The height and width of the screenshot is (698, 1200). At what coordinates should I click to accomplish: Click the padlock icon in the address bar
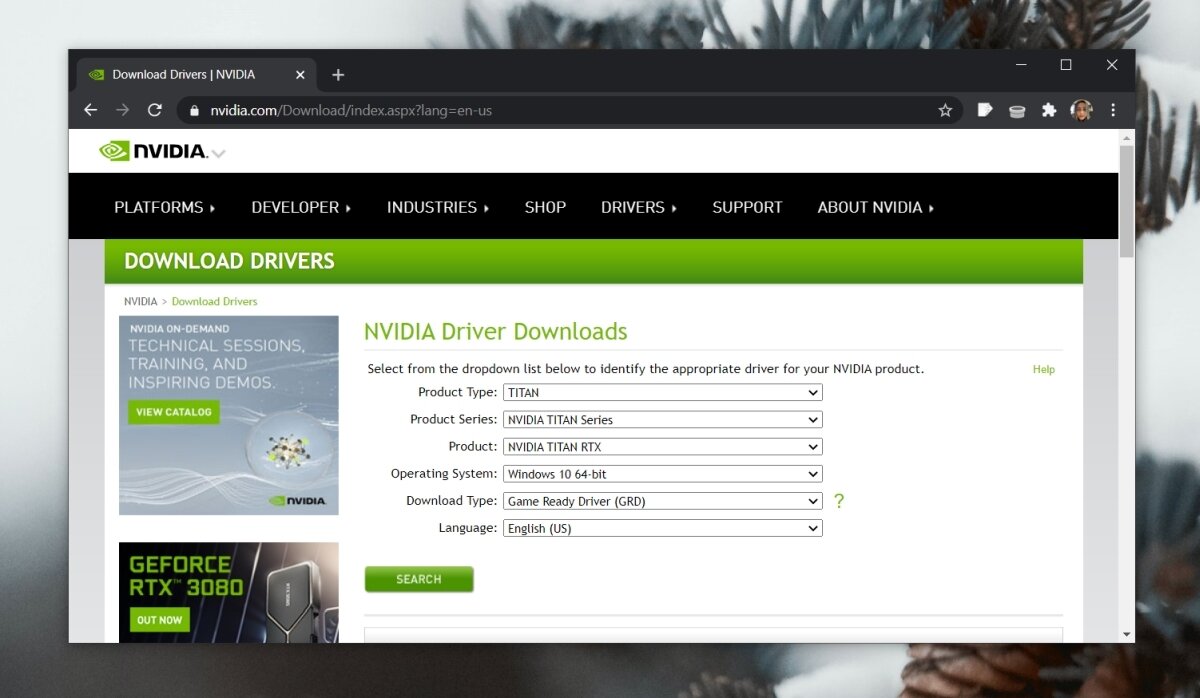(x=194, y=110)
